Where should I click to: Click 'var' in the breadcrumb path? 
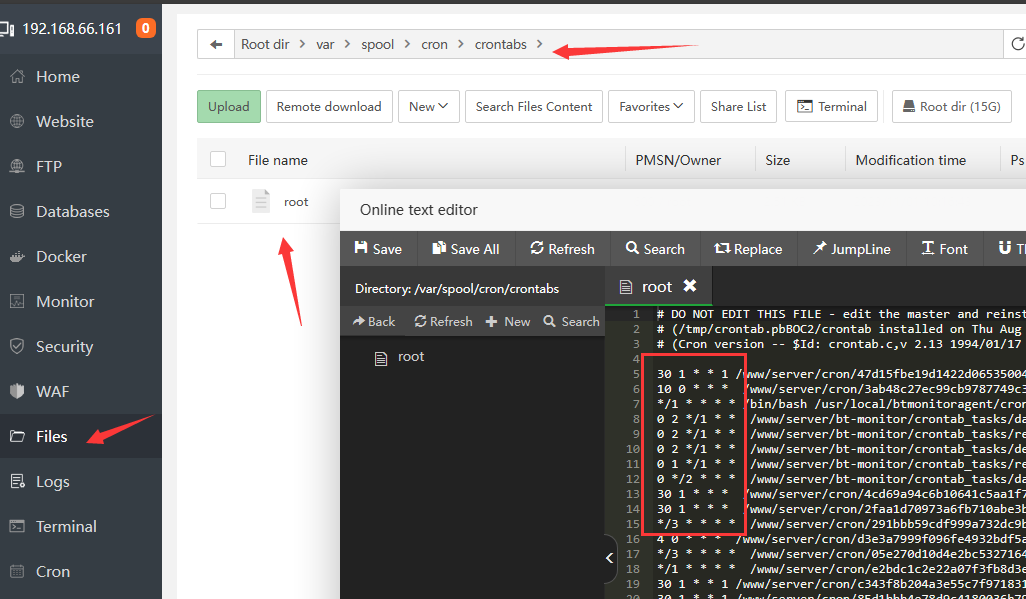pos(325,45)
